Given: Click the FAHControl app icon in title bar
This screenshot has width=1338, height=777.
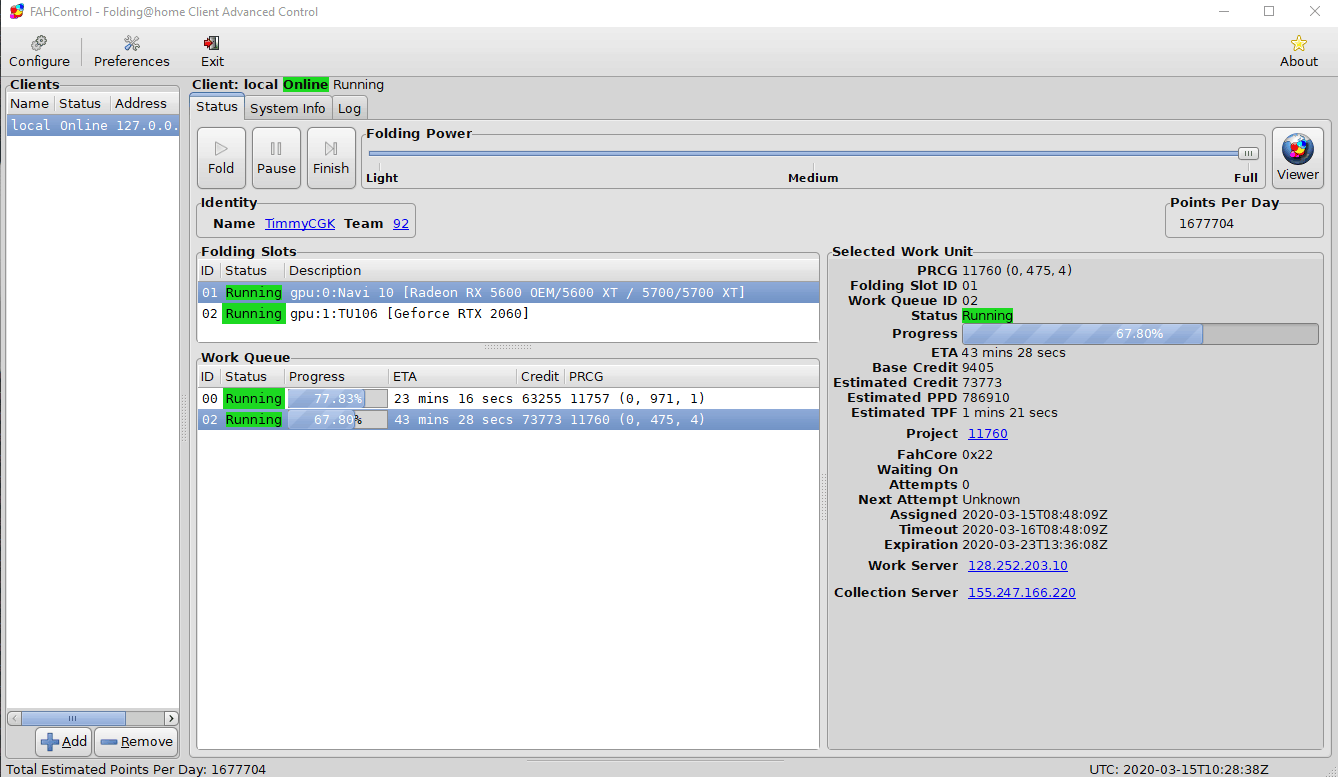Looking at the screenshot, I should pos(16,12).
